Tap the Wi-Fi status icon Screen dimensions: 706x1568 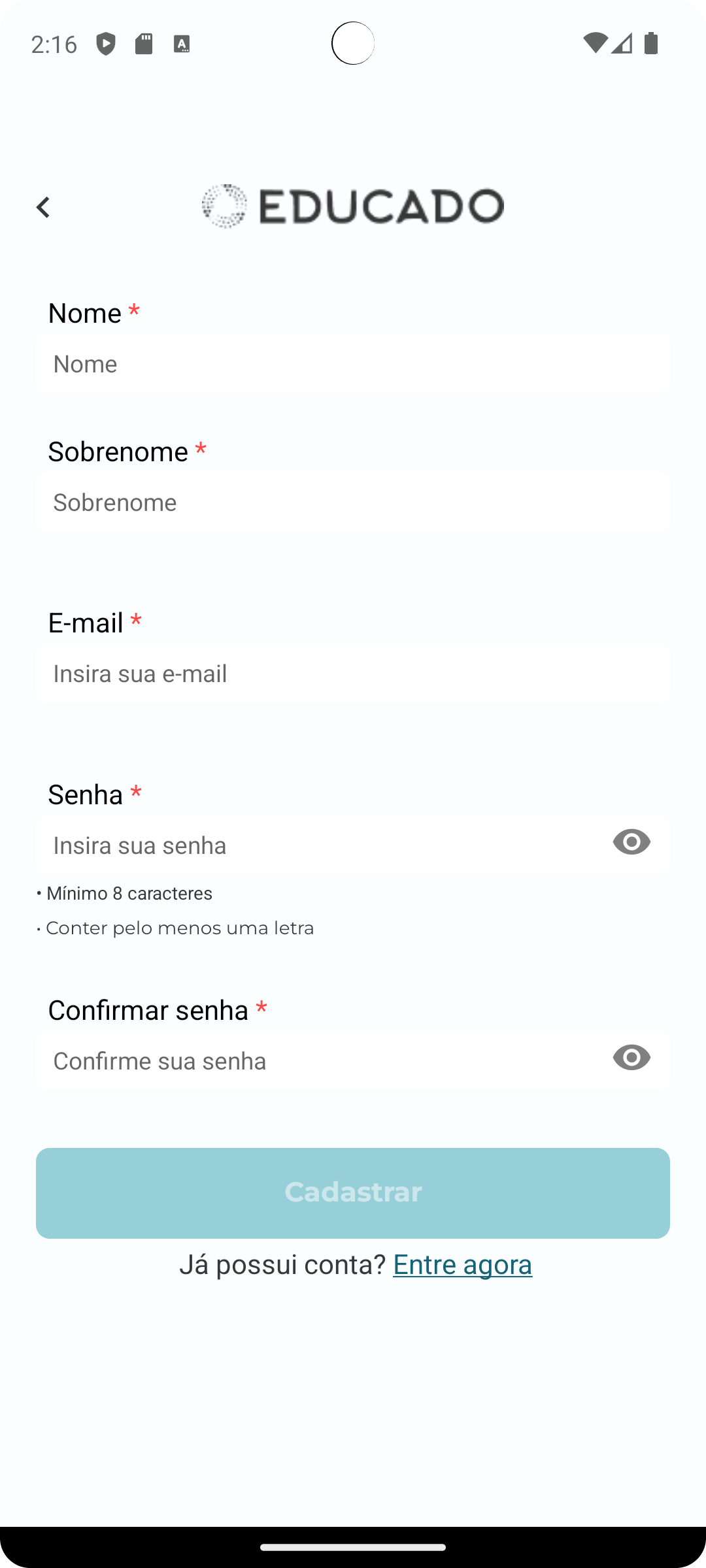tap(594, 43)
